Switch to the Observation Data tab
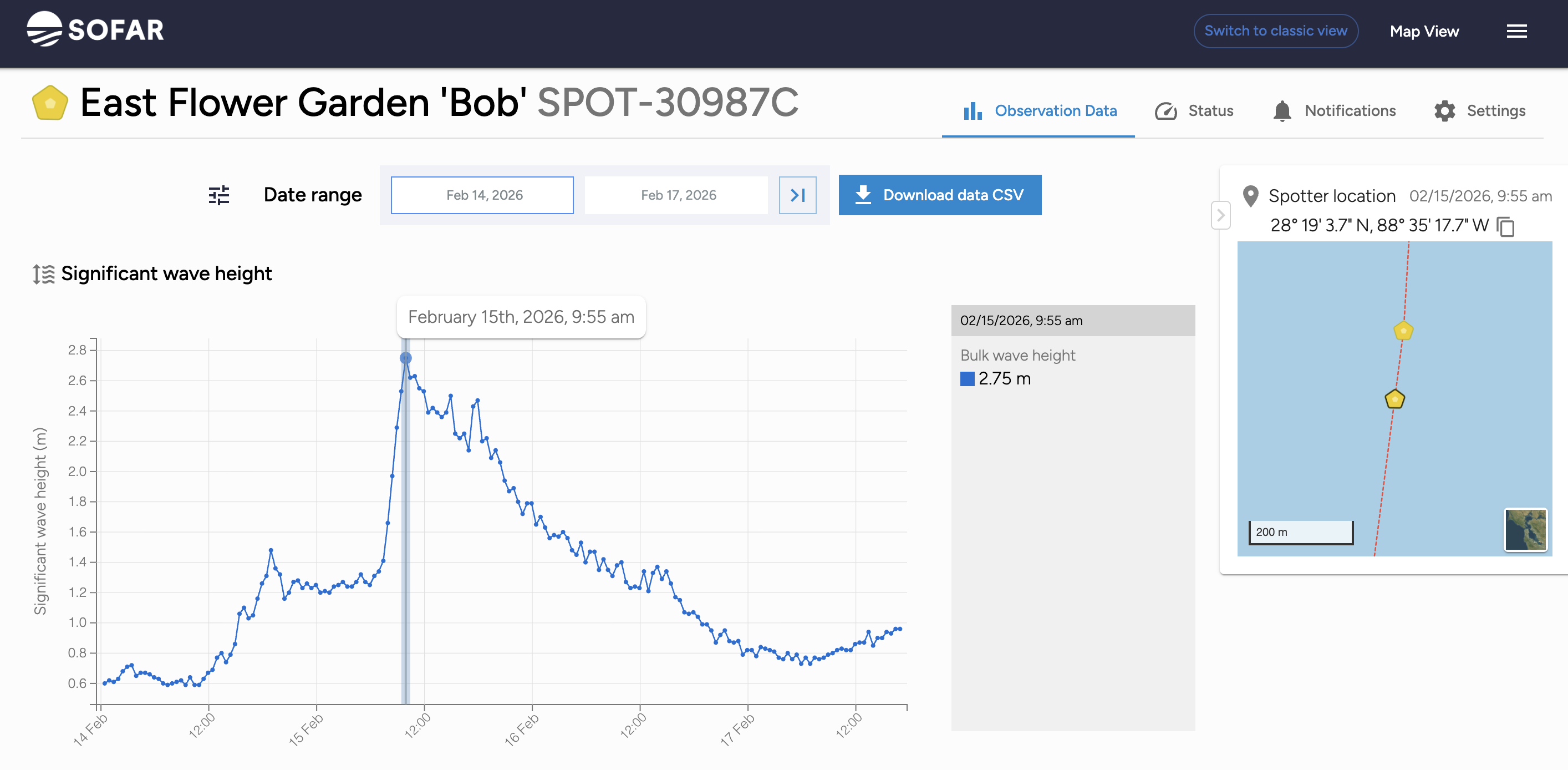 click(1056, 110)
